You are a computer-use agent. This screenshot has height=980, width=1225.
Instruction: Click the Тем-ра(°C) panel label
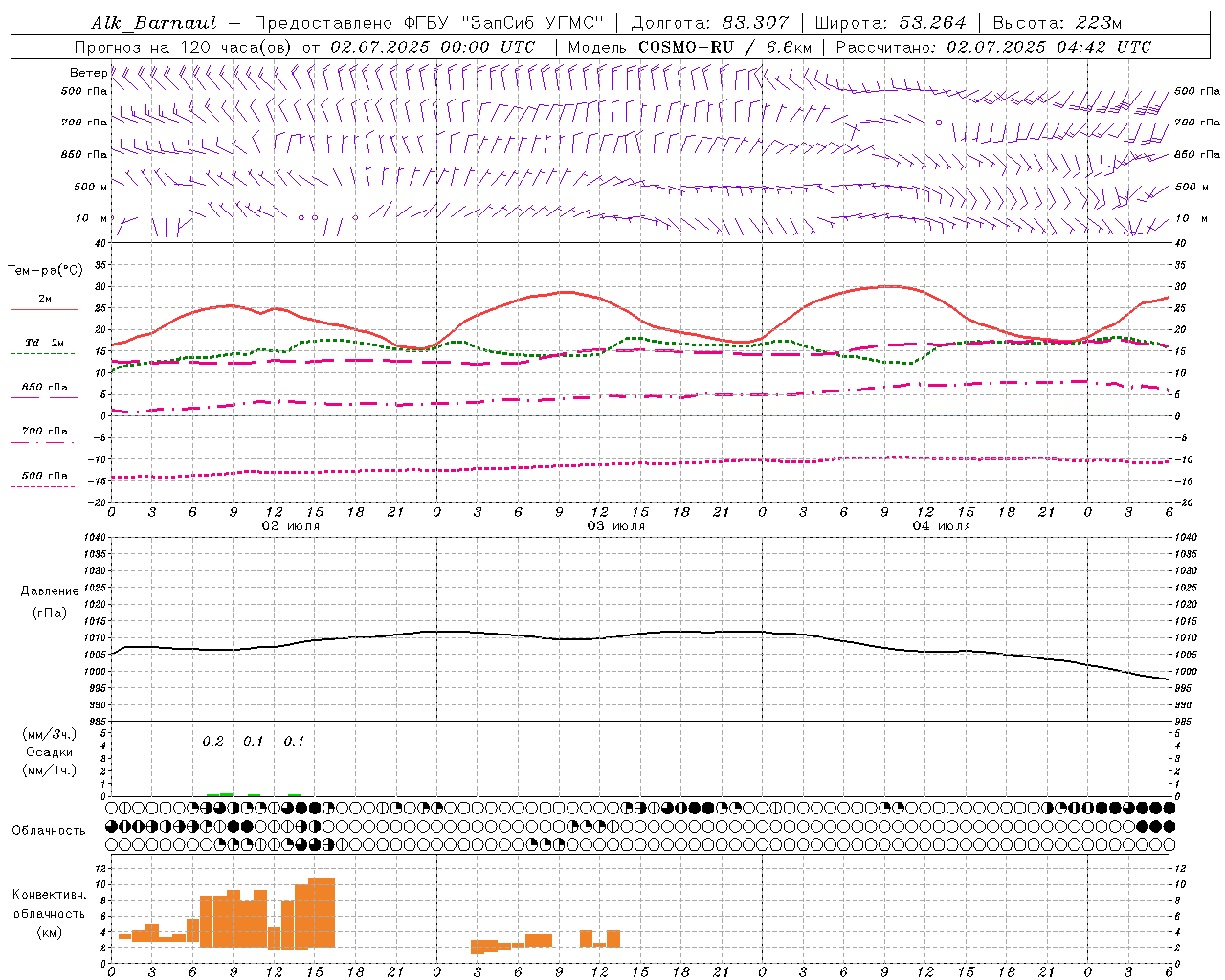[x=45, y=271]
